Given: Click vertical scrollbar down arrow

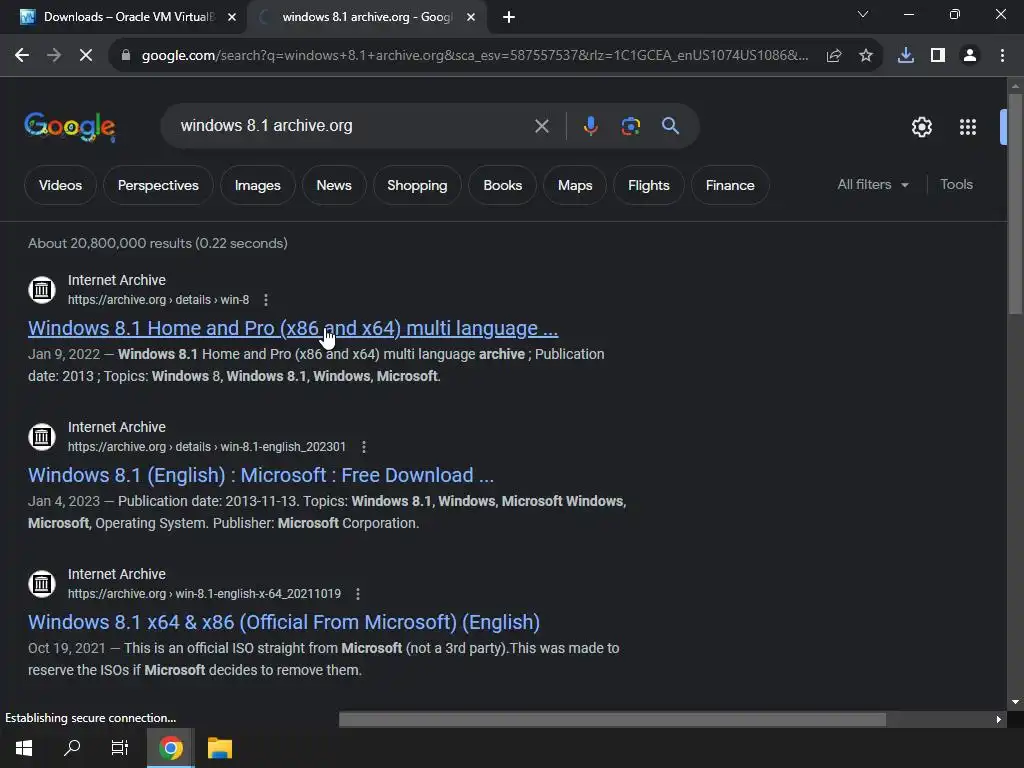Looking at the screenshot, I should 1015,703.
